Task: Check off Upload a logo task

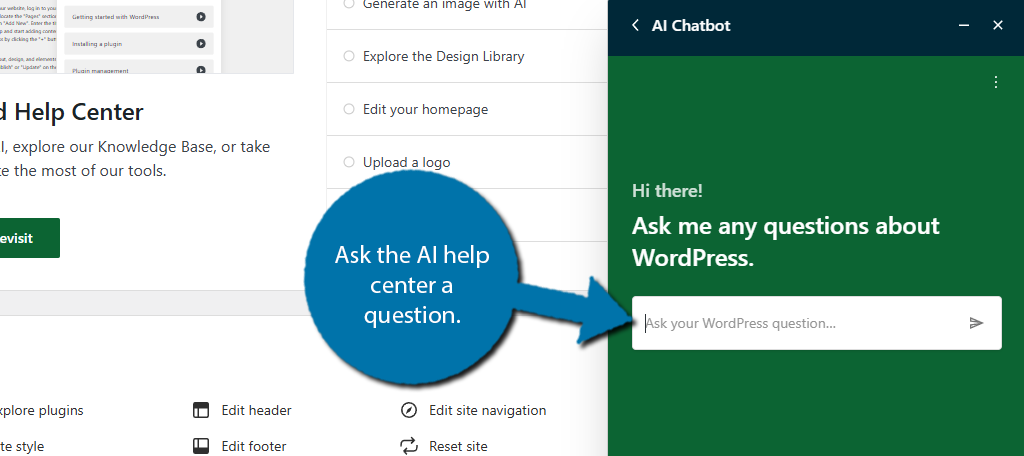Action: click(x=349, y=162)
